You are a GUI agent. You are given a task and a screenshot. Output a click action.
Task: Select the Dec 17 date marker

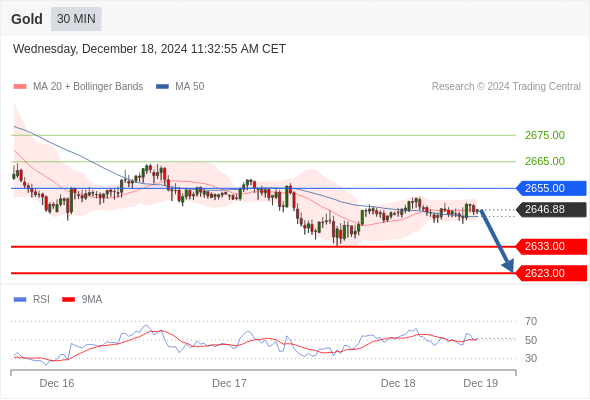click(230, 383)
